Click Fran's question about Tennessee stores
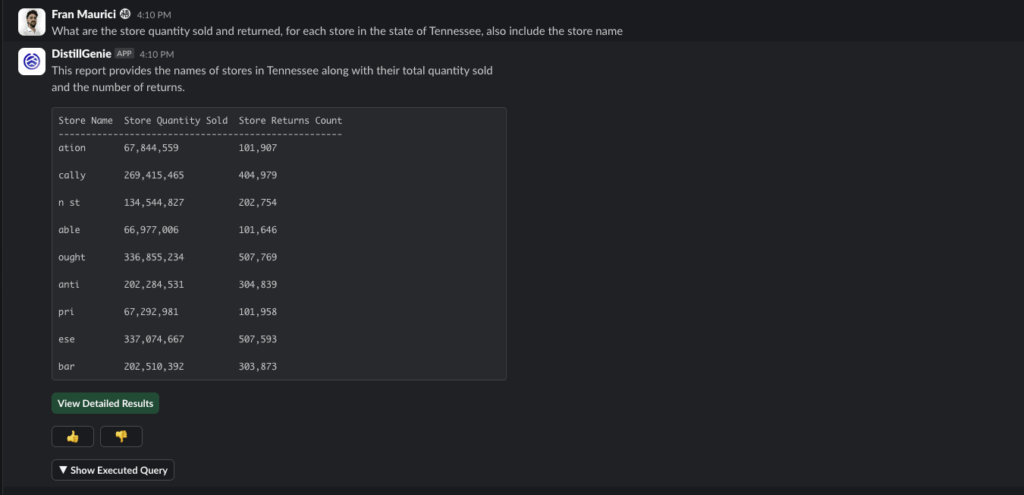Image resolution: width=1024 pixels, height=495 pixels. [337, 31]
